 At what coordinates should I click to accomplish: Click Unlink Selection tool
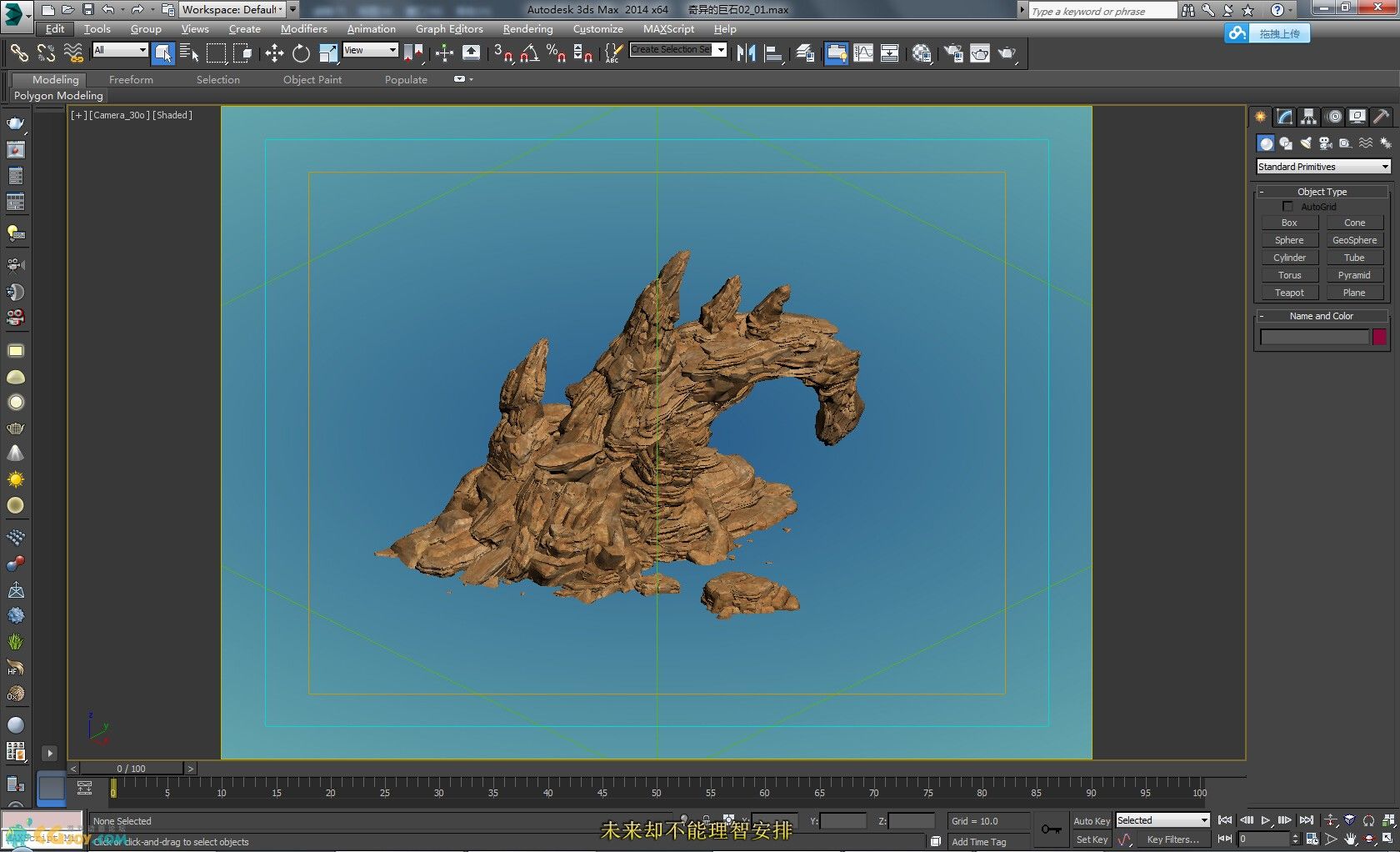[46, 53]
